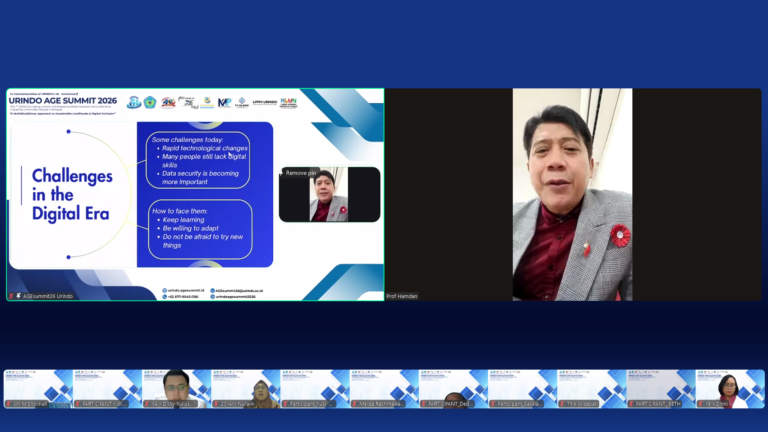Click the AGEsummit26@urindo.ac.id email on slide

(239, 290)
